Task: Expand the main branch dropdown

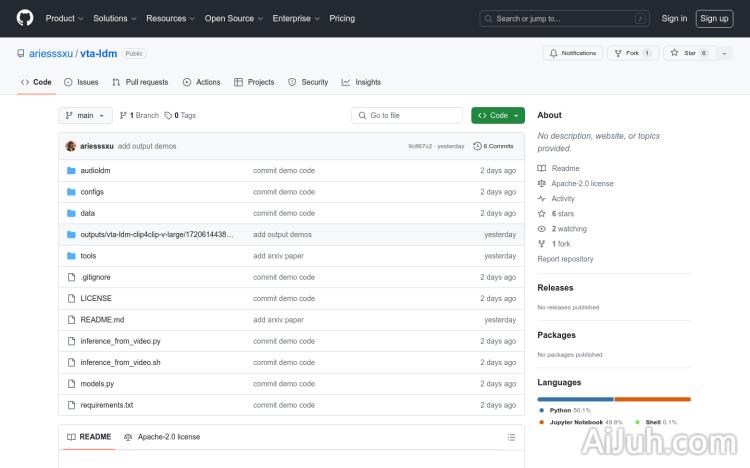Action: (85, 115)
